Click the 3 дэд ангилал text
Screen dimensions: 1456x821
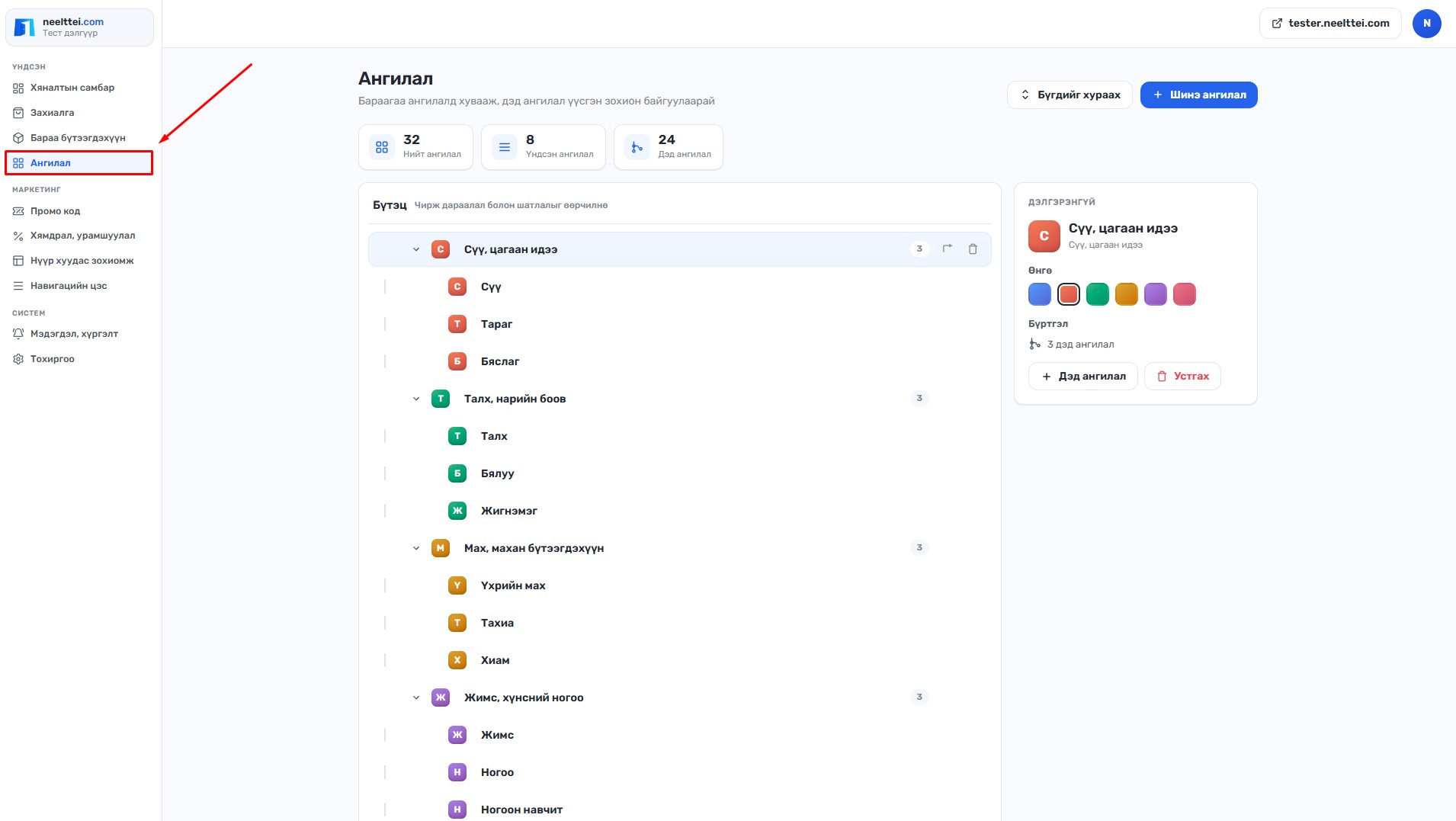coord(1080,345)
